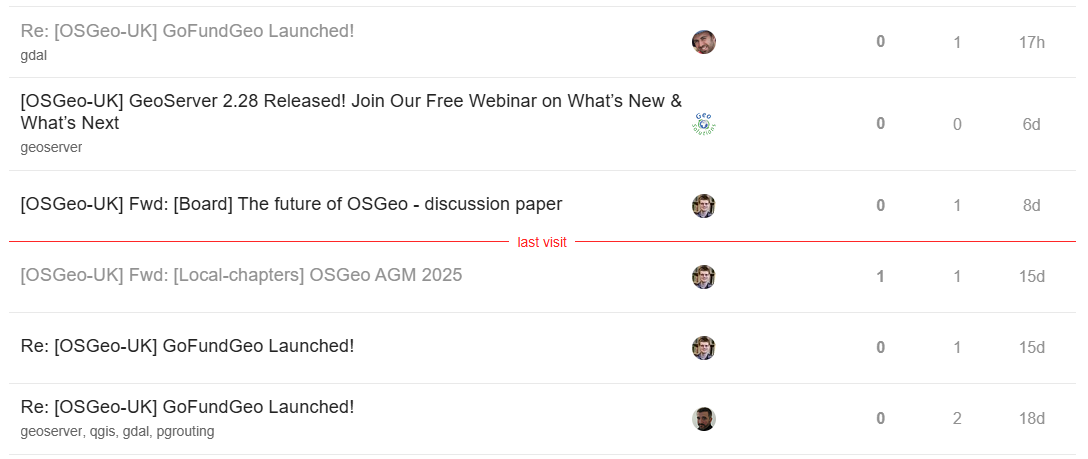The height and width of the screenshot is (459, 1088).
Task: Click poster avatar on 'future of OSGeo' topic
Action: [703, 206]
